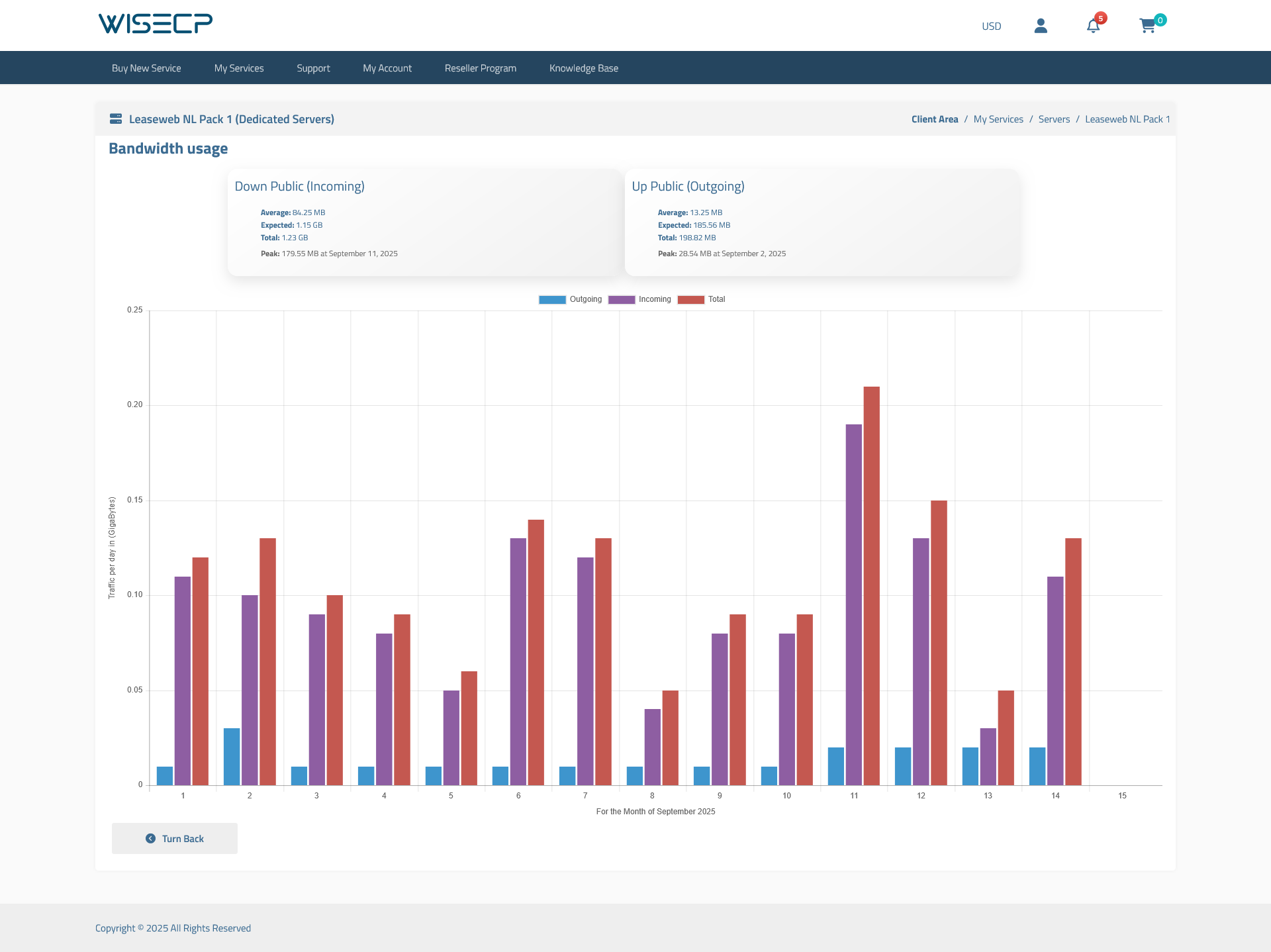Click the day 11 Total bar
Viewport: 1271px width, 952px height.
[872, 586]
